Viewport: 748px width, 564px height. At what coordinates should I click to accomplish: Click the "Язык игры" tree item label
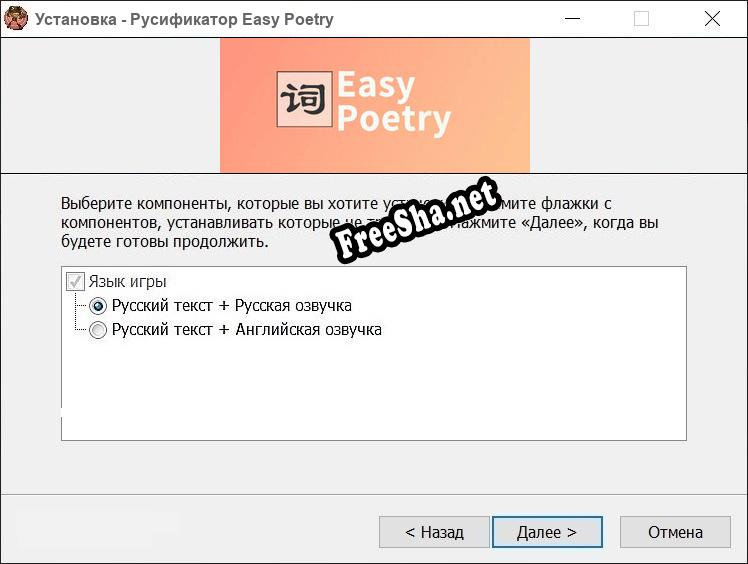pyautogui.click(x=127, y=282)
